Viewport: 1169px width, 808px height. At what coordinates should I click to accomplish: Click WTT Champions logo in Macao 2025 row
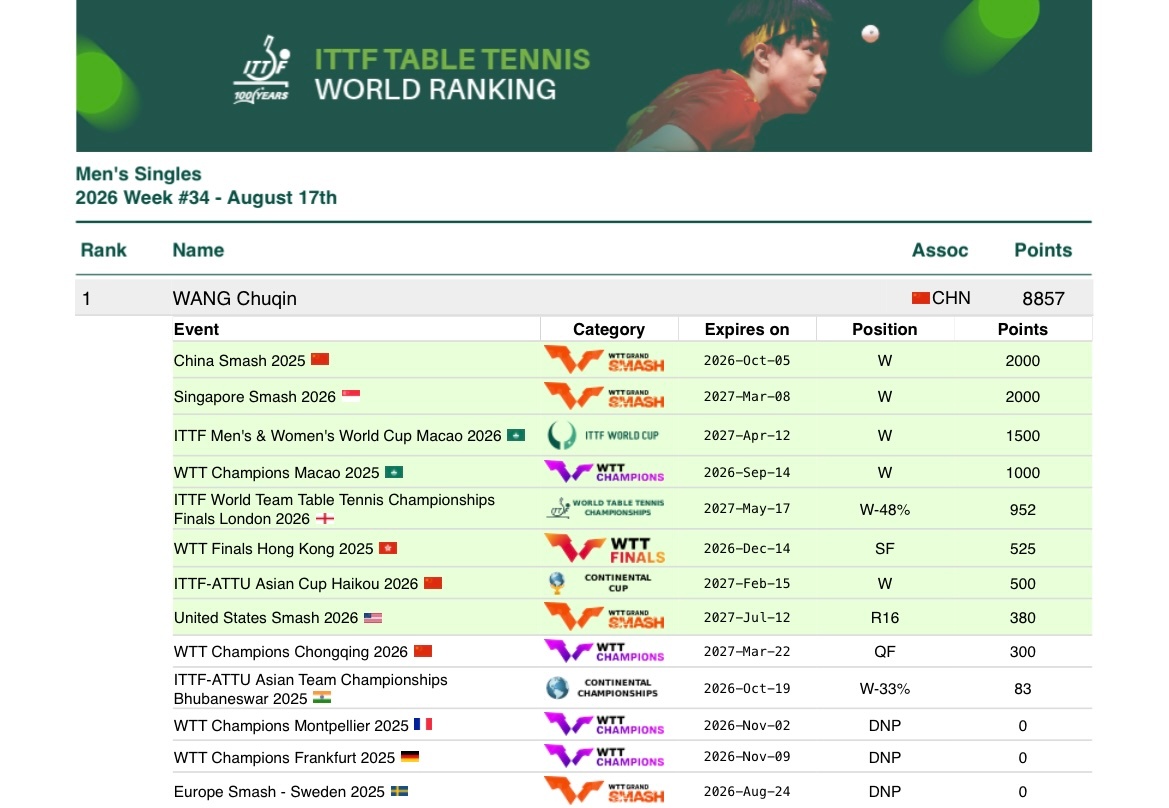pos(604,472)
